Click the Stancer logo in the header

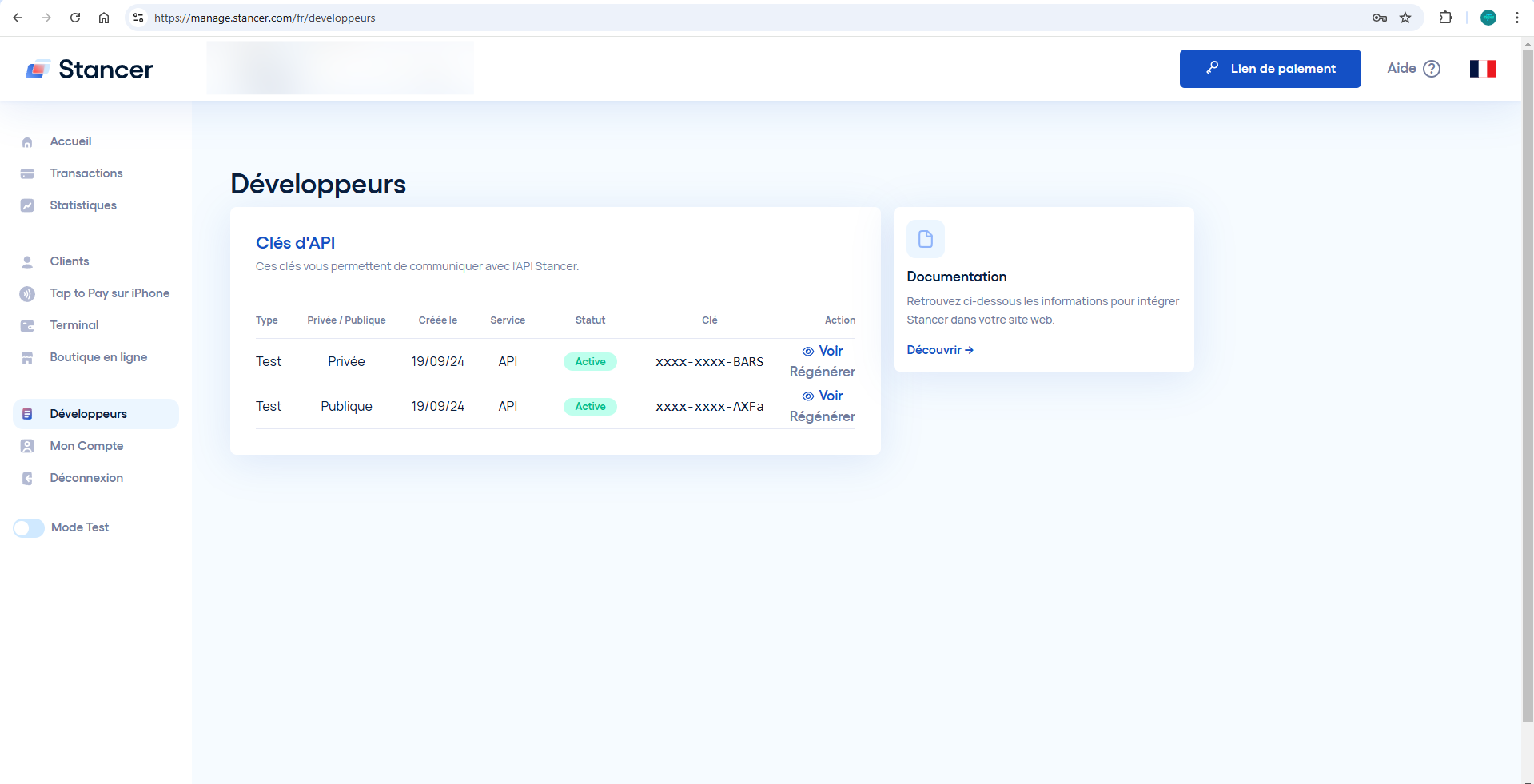(x=89, y=70)
